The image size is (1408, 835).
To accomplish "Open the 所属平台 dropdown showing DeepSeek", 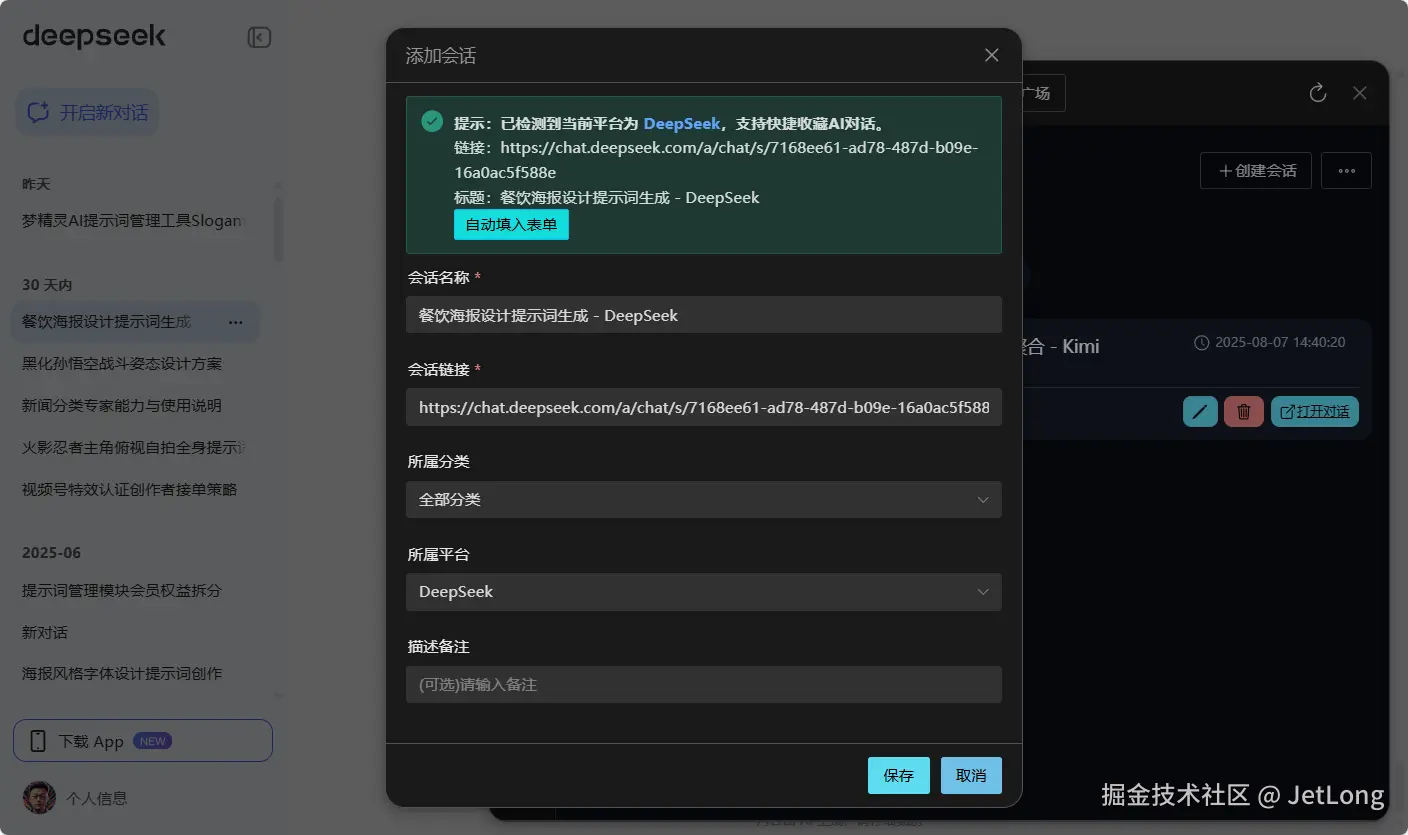I will 704,592.
